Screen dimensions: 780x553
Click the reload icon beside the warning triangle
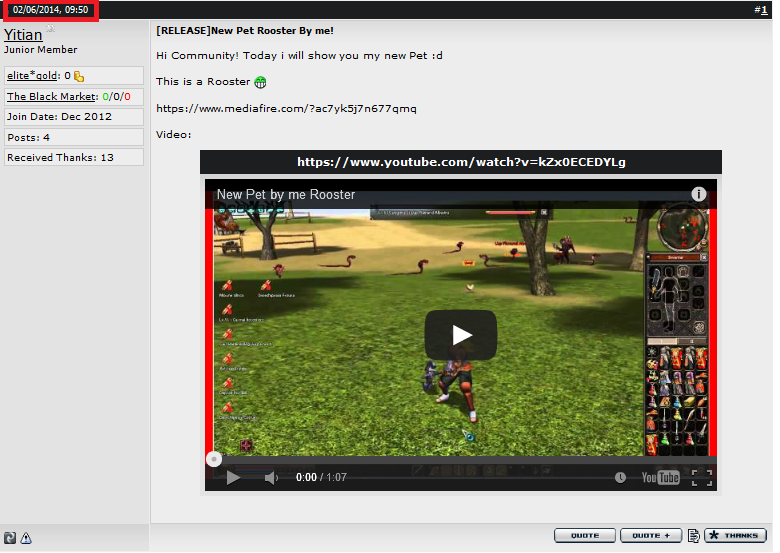(10, 538)
